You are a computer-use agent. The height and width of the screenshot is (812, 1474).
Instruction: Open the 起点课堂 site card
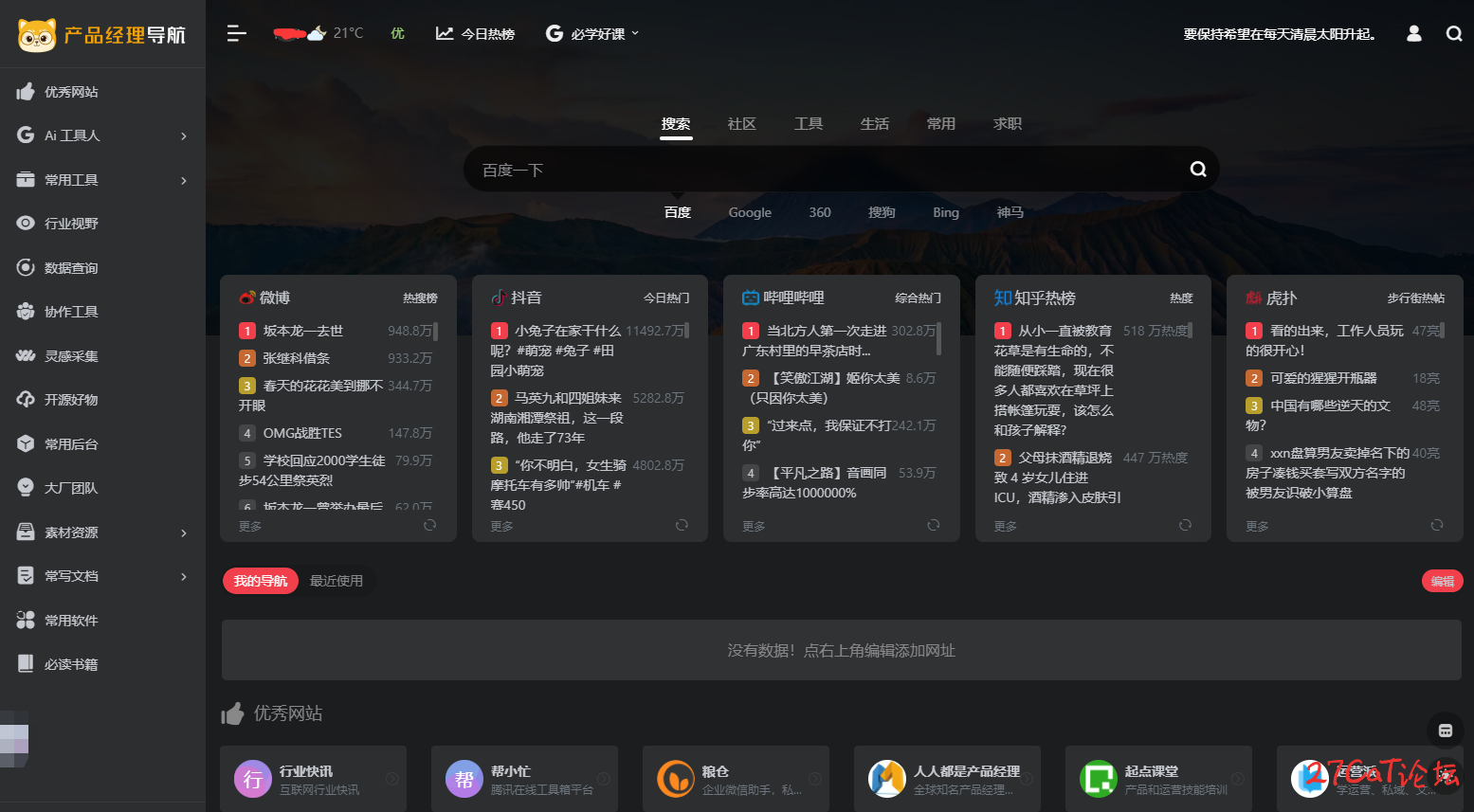(1158, 779)
